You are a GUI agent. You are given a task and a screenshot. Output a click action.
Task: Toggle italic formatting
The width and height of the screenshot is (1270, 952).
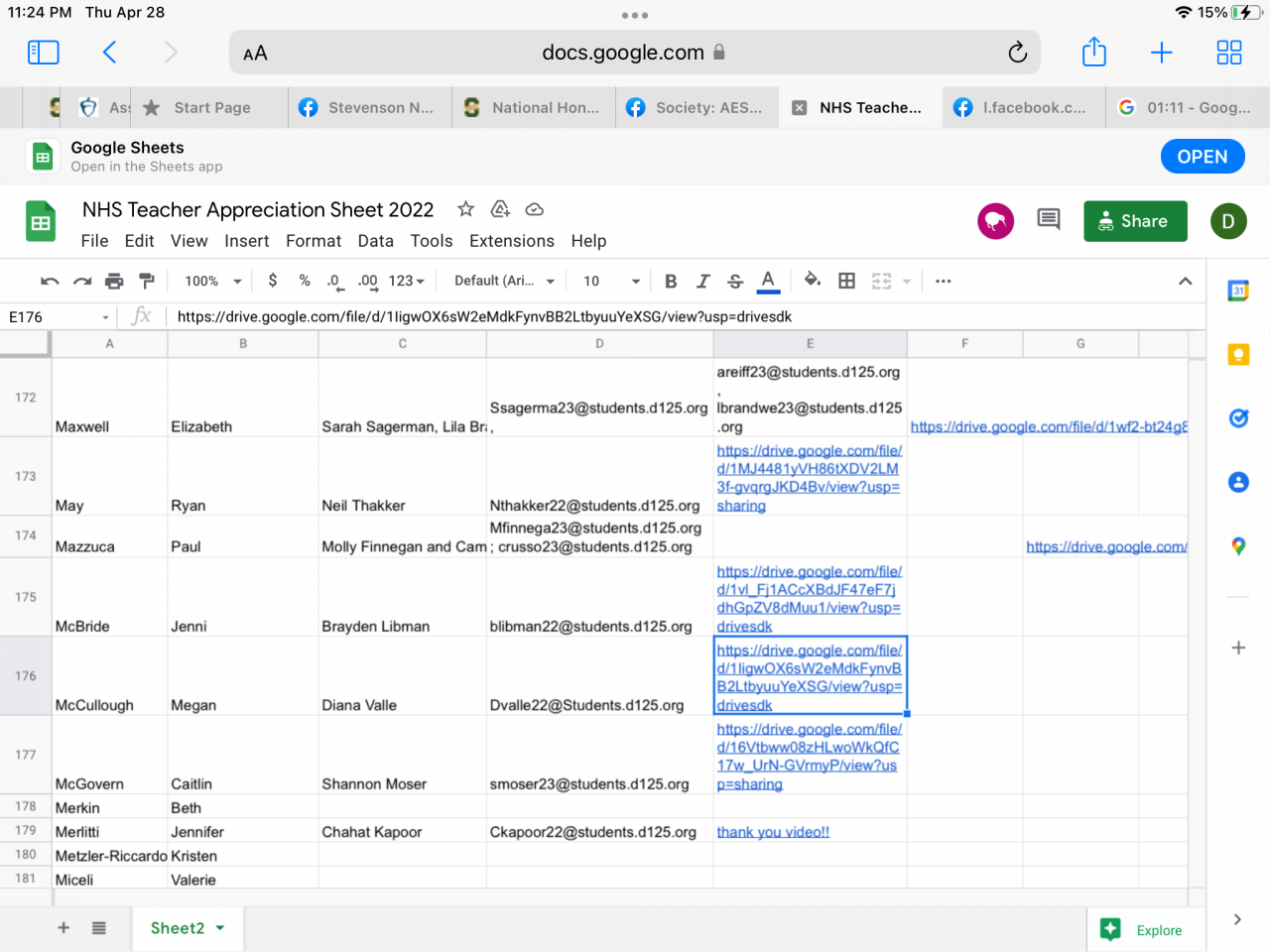pyautogui.click(x=702, y=282)
